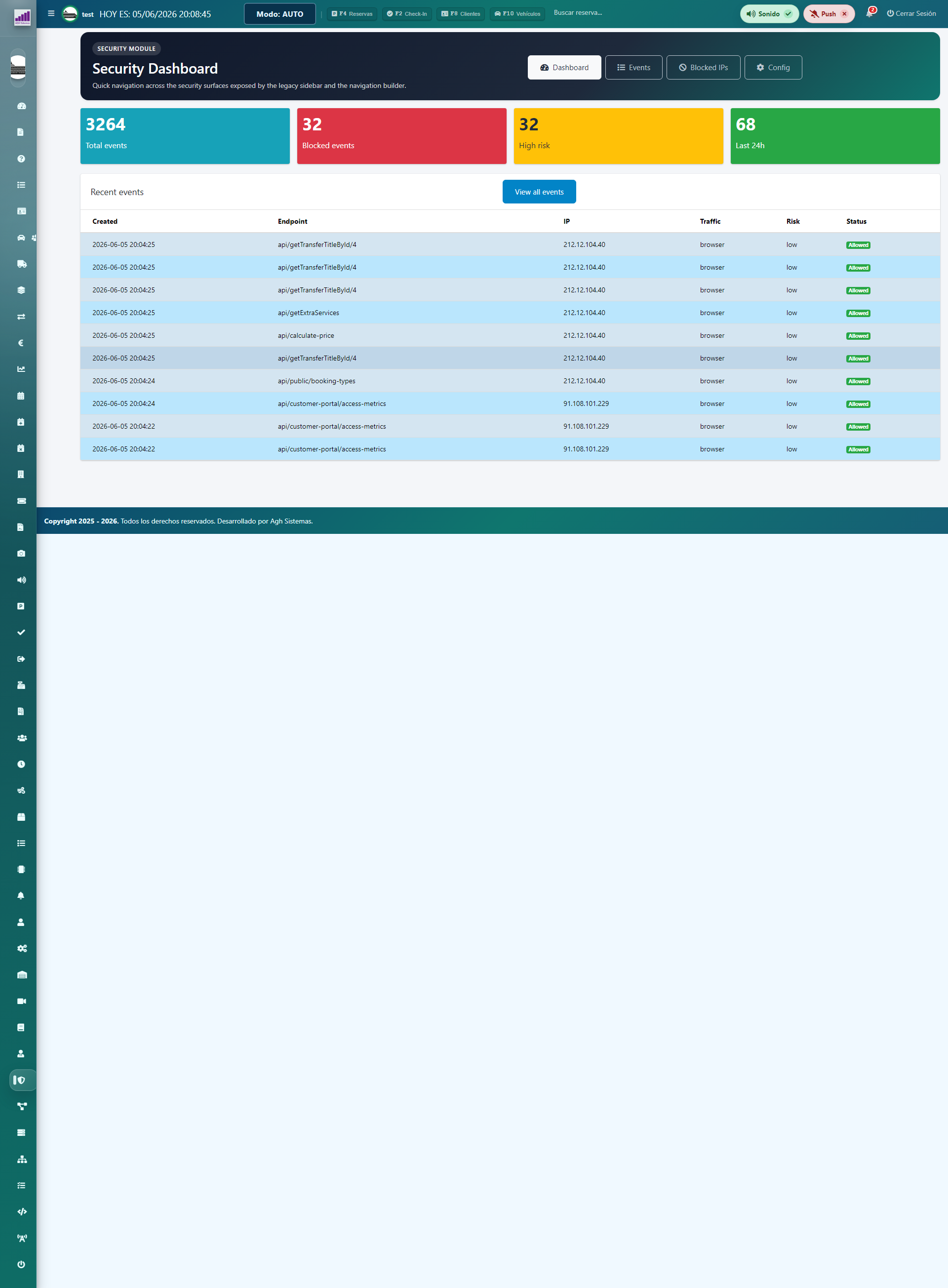Open F2 Check-In shortcut
This screenshot has height=1288, width=948.
pyautogui.click(x=407, y=14)
